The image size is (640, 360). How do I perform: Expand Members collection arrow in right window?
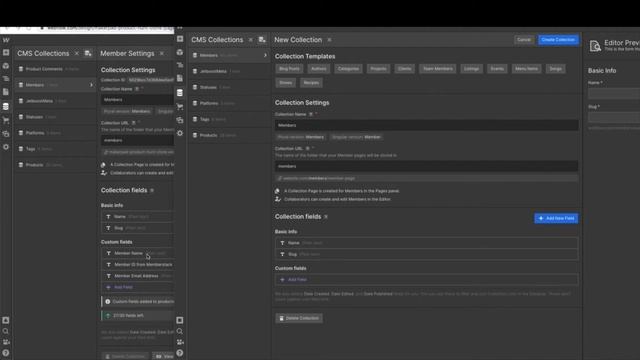click(265, 55)
